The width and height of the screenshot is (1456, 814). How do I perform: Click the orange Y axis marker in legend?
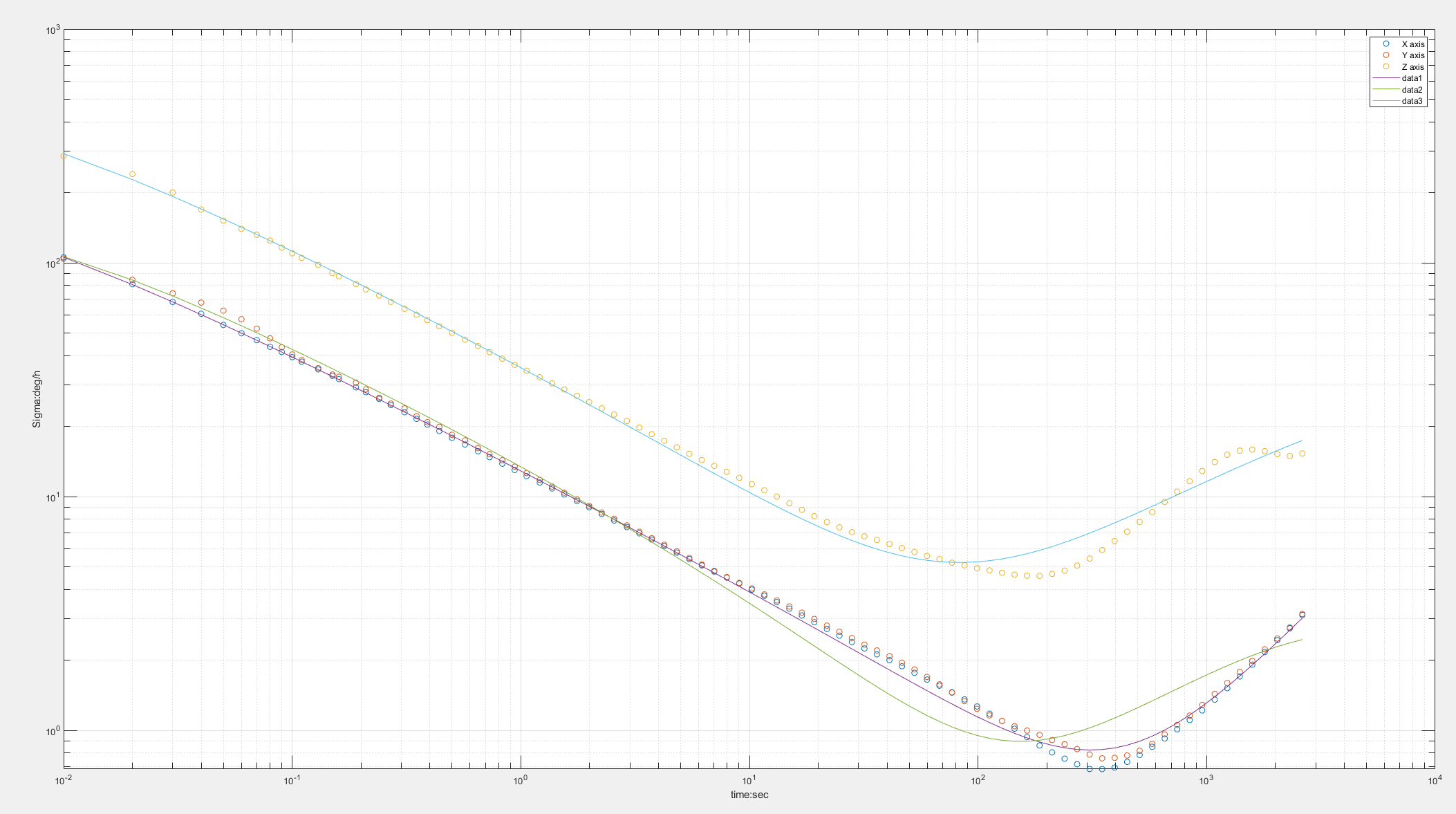1385,55
